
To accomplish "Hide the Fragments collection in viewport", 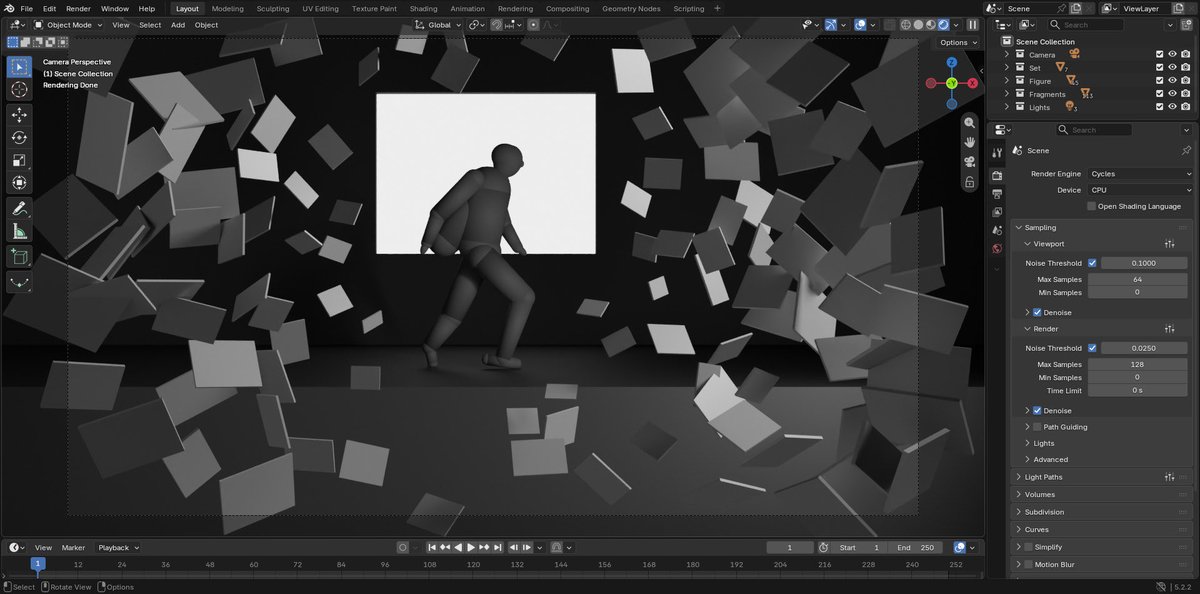I will coord(1172,94).
